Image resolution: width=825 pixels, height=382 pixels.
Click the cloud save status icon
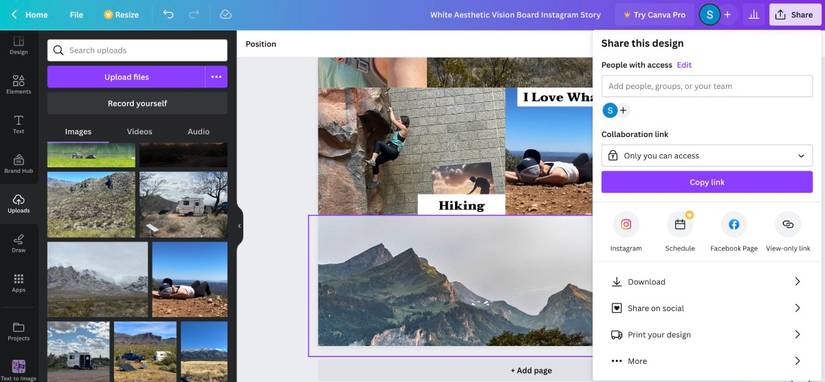click(x=226, y=14)
